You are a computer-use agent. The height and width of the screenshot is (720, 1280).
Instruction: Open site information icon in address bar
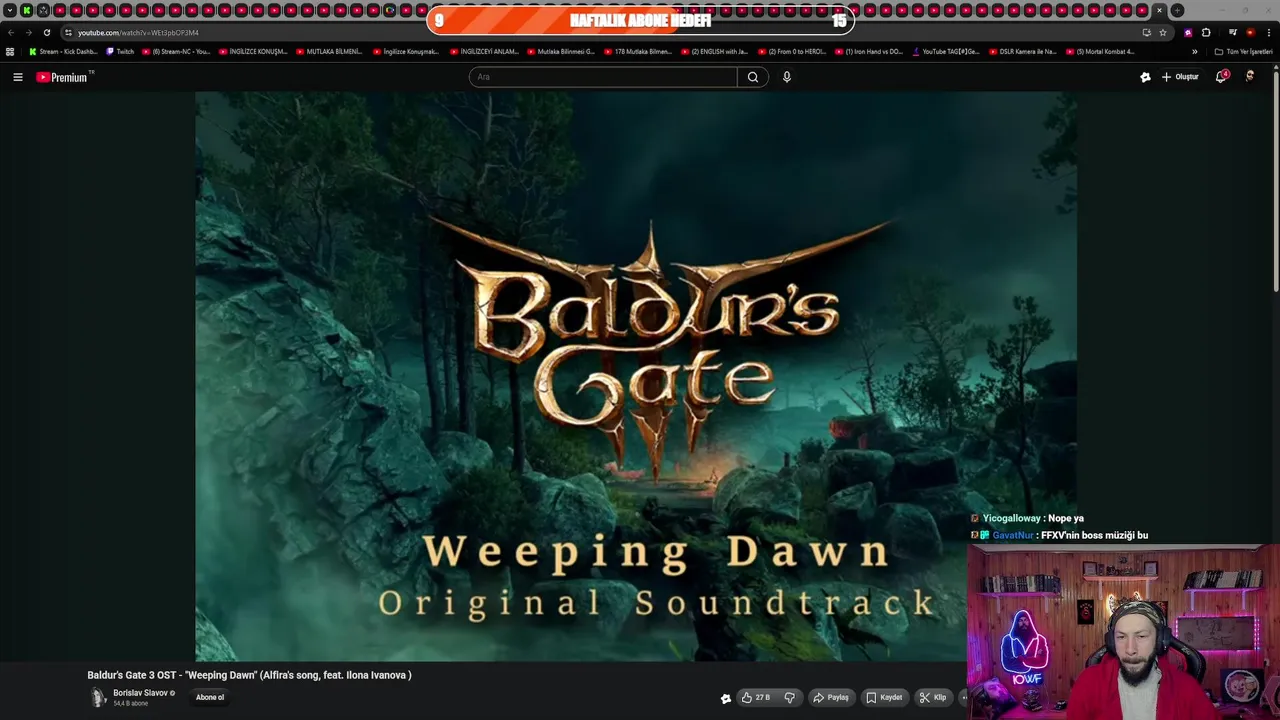[68, 32]
